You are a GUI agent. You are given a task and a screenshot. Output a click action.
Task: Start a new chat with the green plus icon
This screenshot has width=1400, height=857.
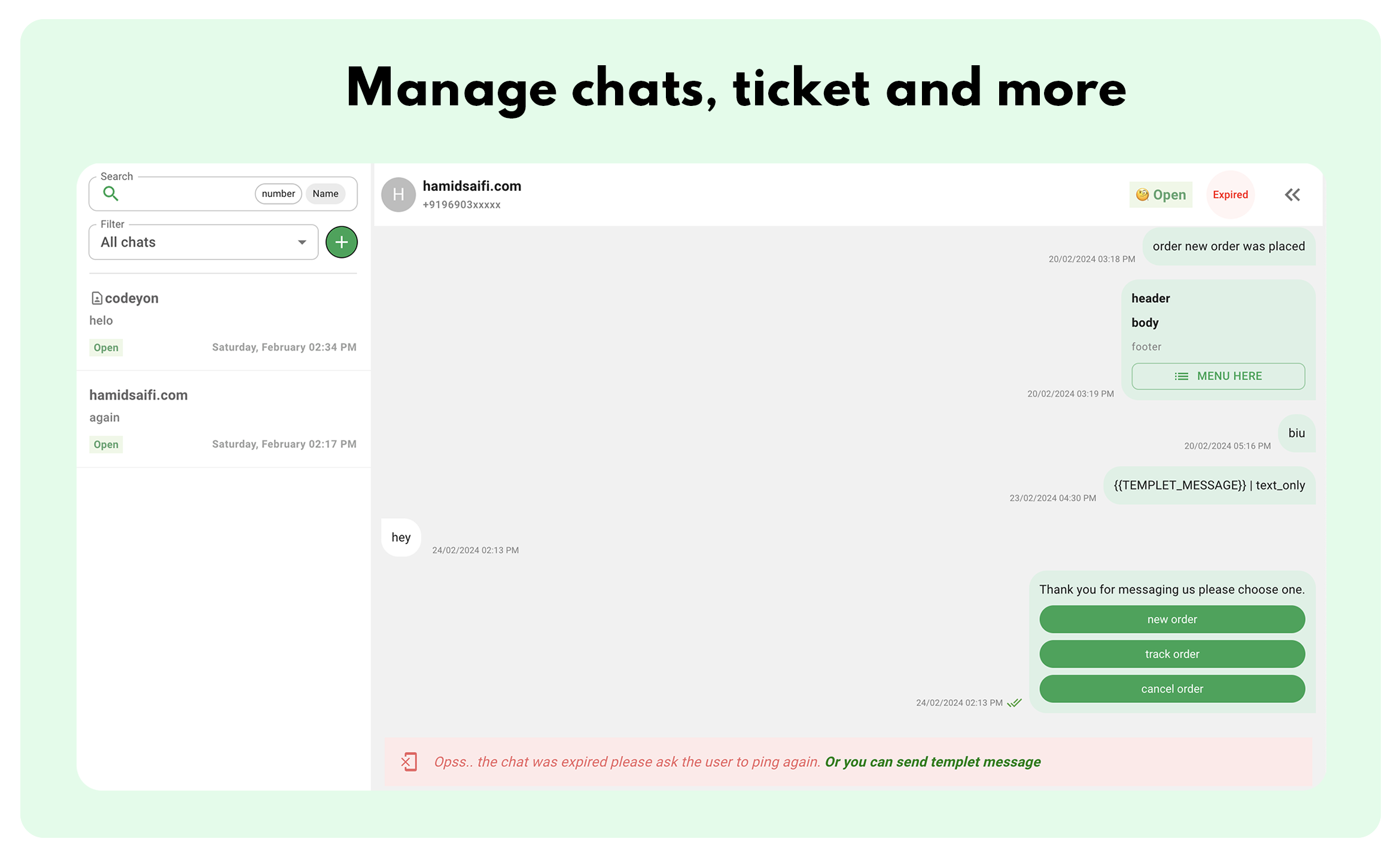coord(341,242)
